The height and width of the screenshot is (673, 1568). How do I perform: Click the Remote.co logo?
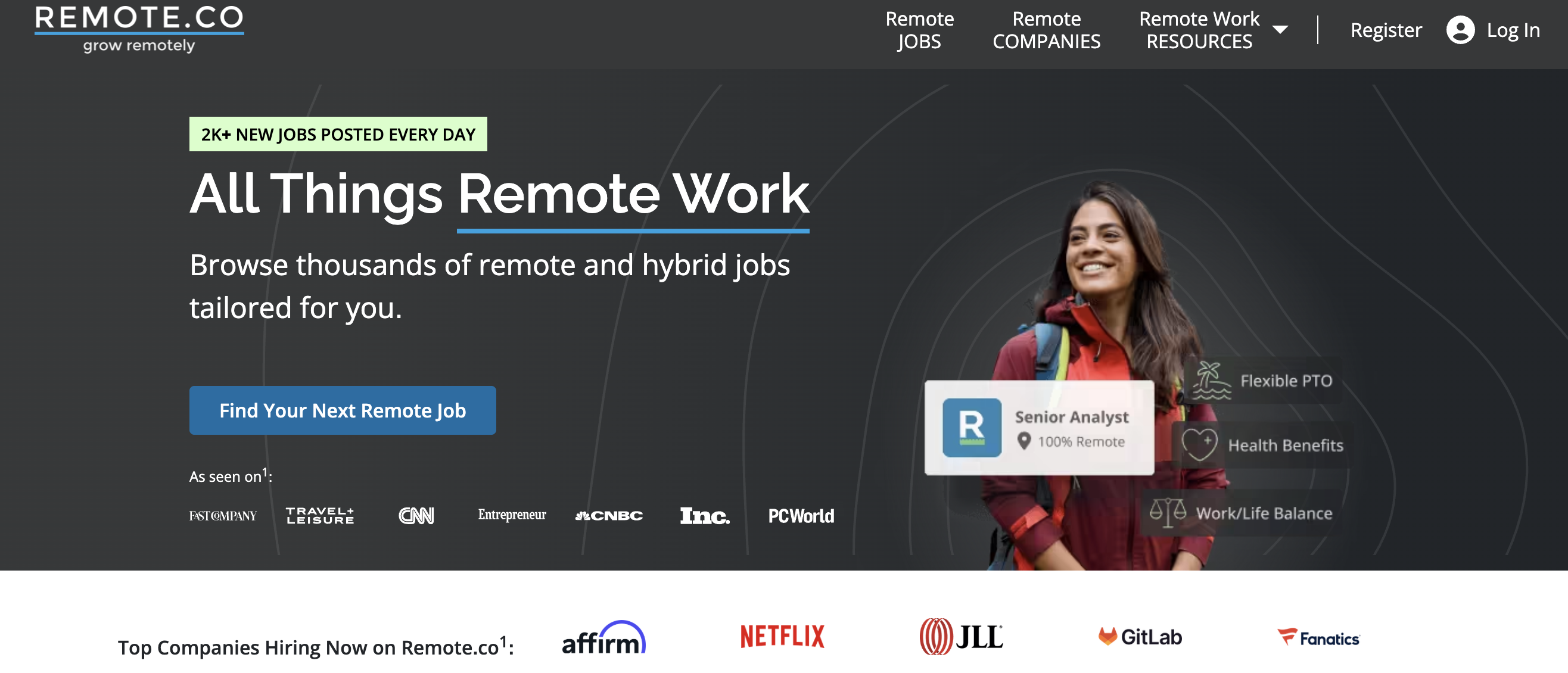(x=139, y=29)
